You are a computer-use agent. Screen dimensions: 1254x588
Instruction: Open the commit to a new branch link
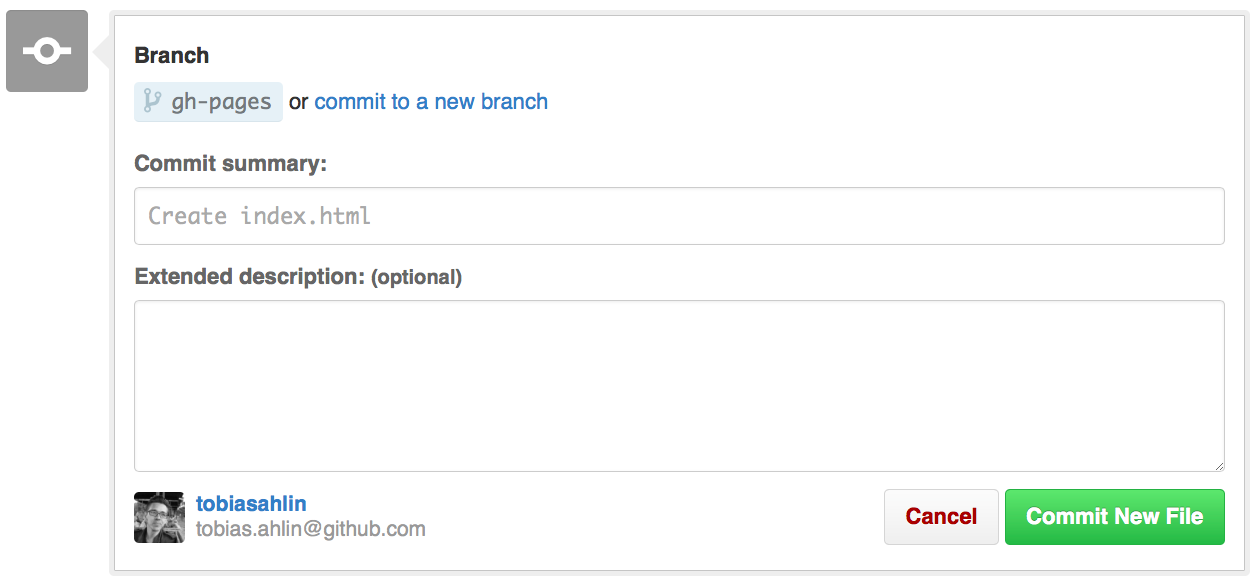point(431,102)
